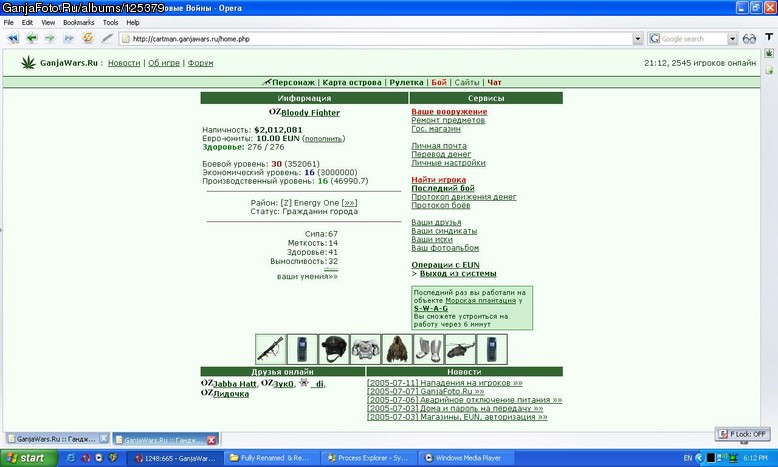Open friend Jabba Hatt's profile
Viewport: 778px width, 467px height.
pyautogui.click(x=235, y=384)
